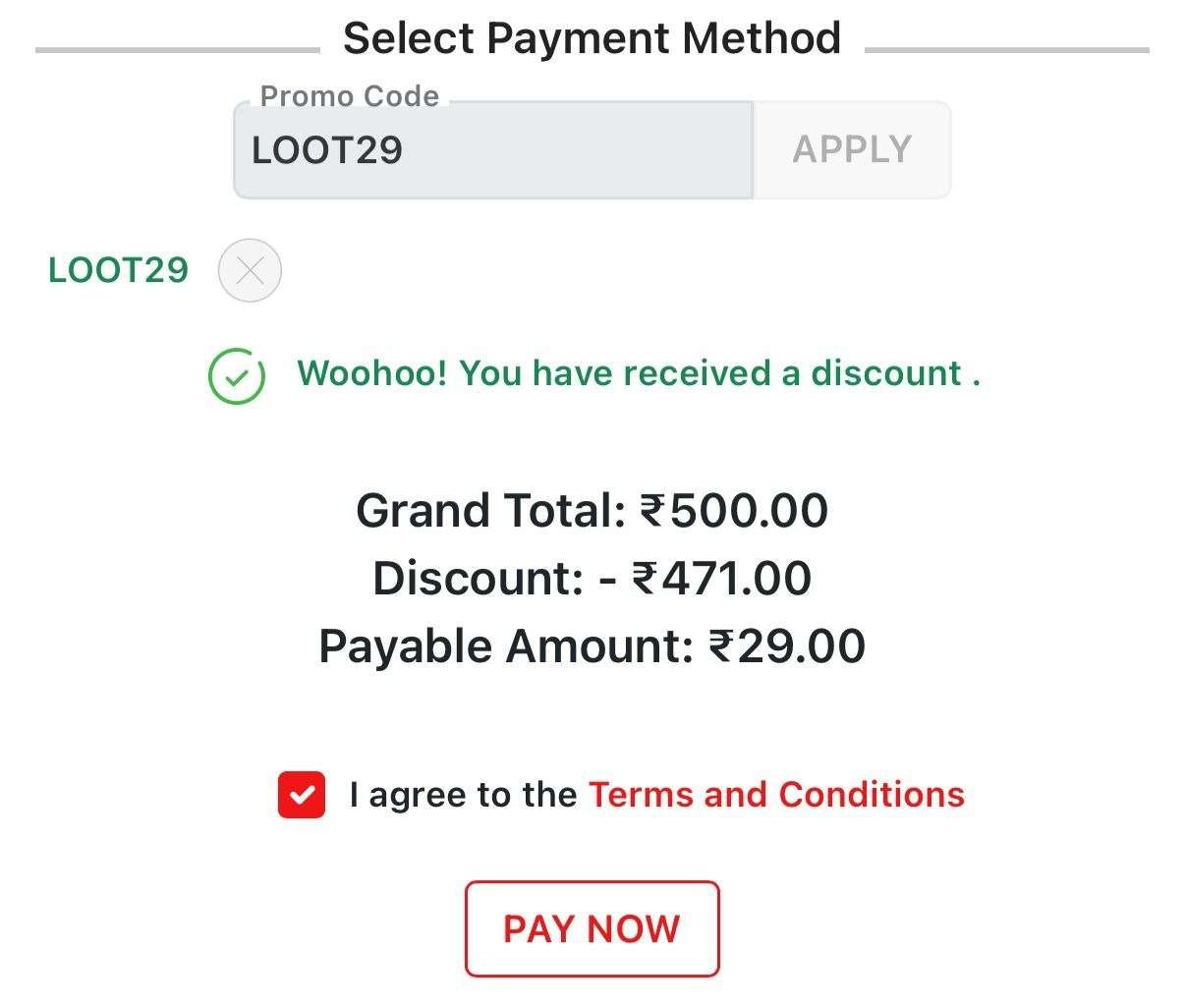Image resolution: width=1185 pixels, height=1008 pixels.
Task: Remove the applied LOOT29 coupon with X icon
Action: point(250,270)
